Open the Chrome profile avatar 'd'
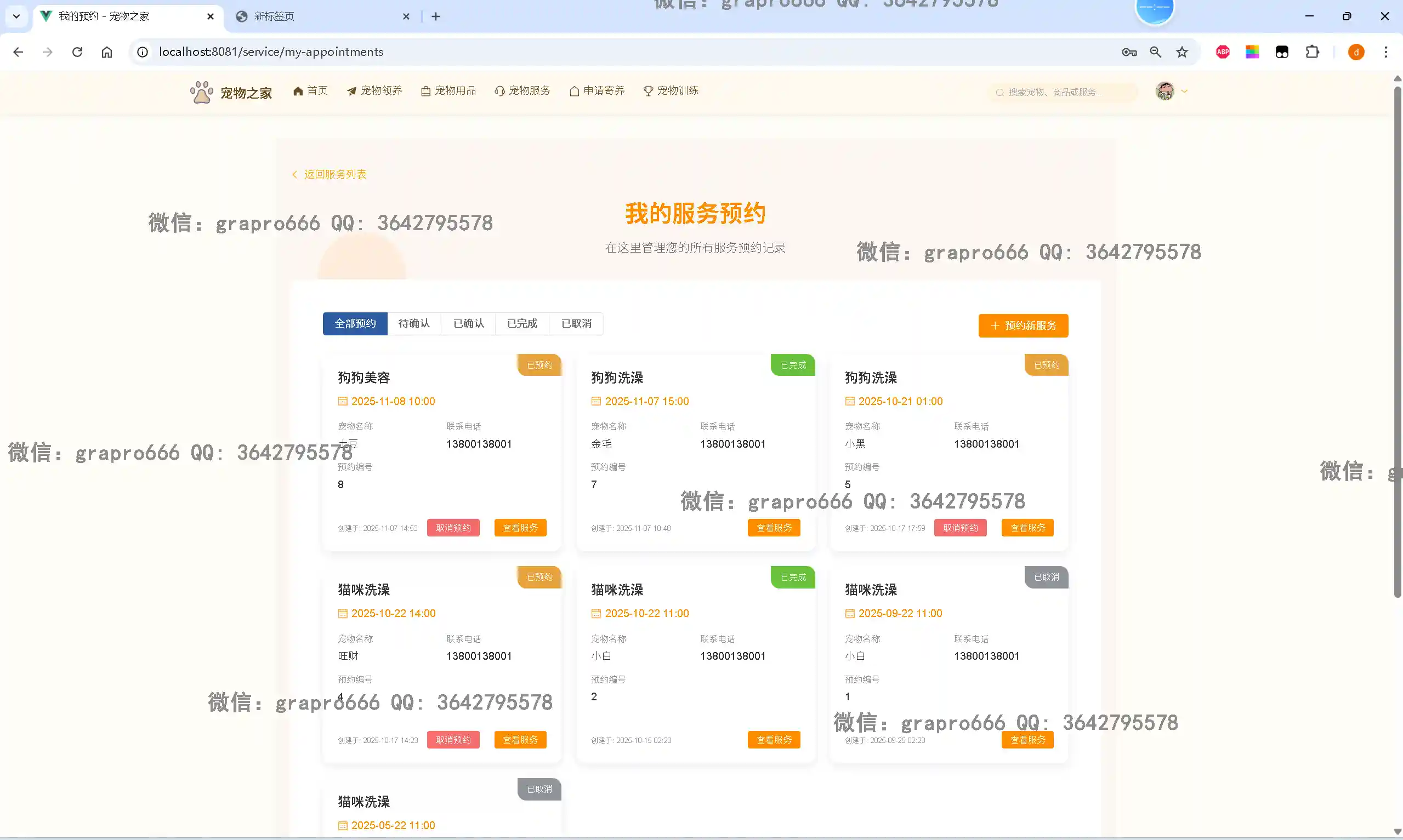This screenshot has height=840, width=1403. pos(1356,52)
